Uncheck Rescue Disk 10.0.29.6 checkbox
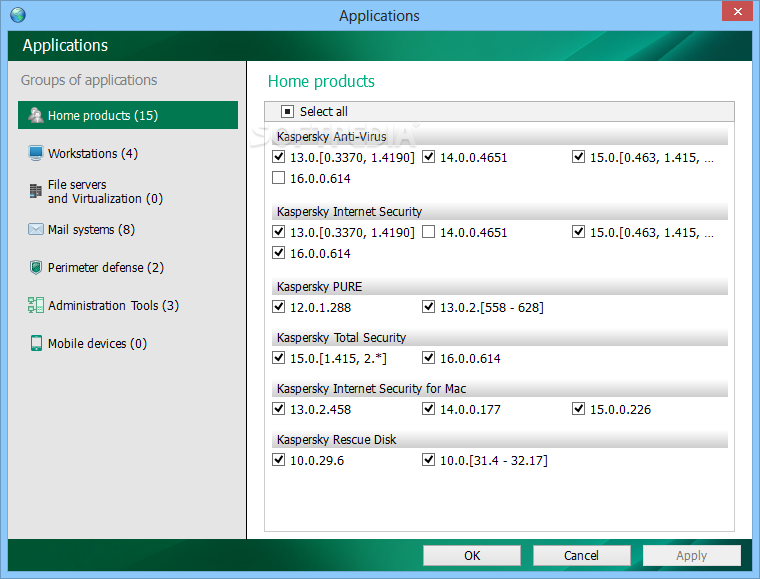This screenshot has height=579, width=760. (x=278, y=459)
